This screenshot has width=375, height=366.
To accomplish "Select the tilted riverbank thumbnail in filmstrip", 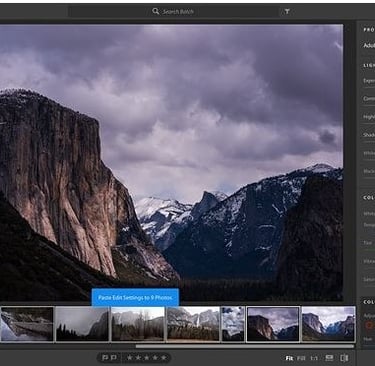I will pyautogui.click(x=27, y=324).
